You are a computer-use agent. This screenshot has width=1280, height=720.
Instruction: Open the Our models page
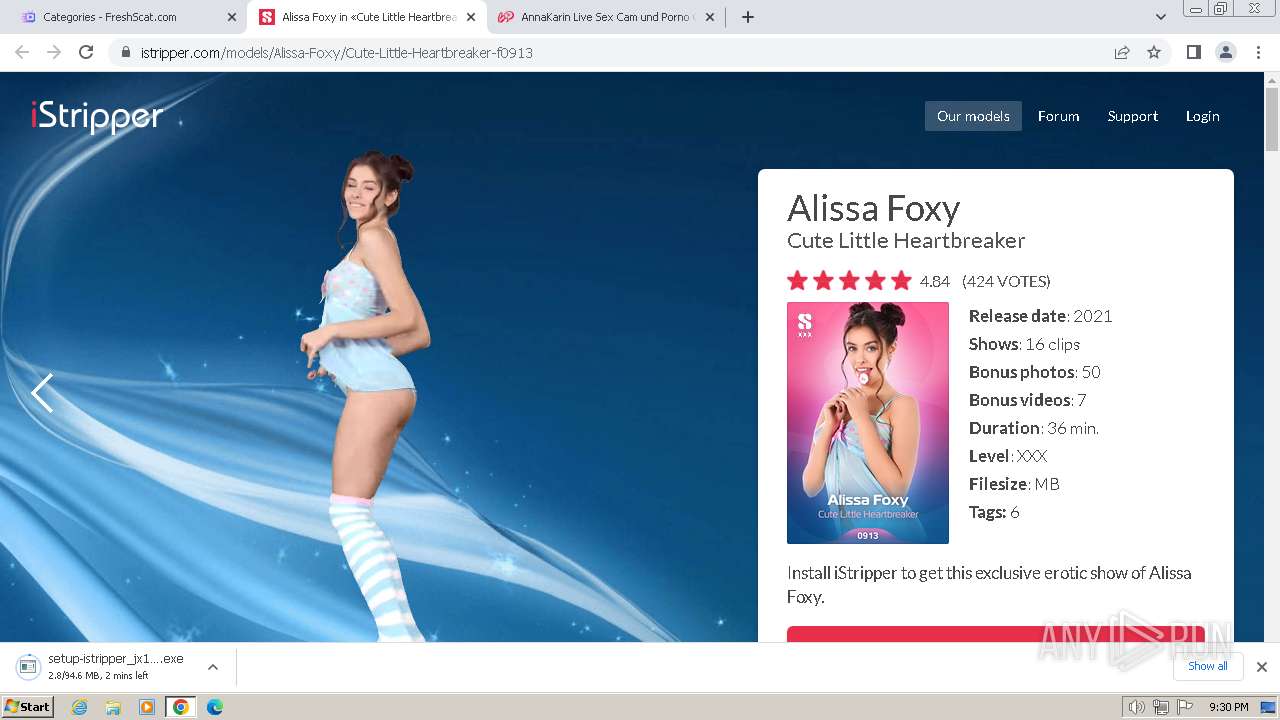(973, 116)
